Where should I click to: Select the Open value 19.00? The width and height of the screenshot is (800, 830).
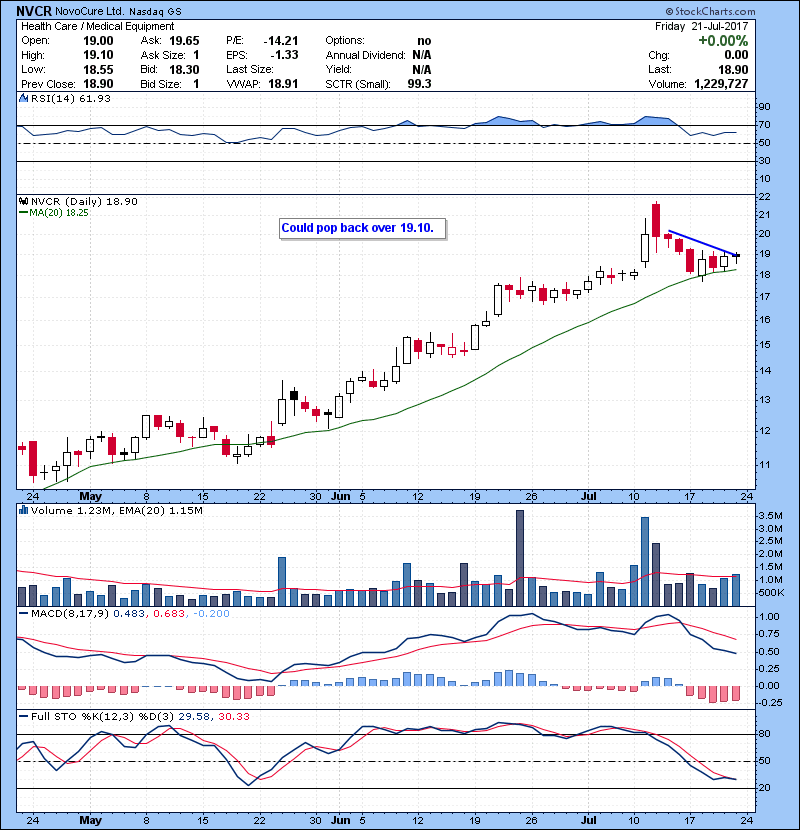pyautogui.click(x=98, y=41)
